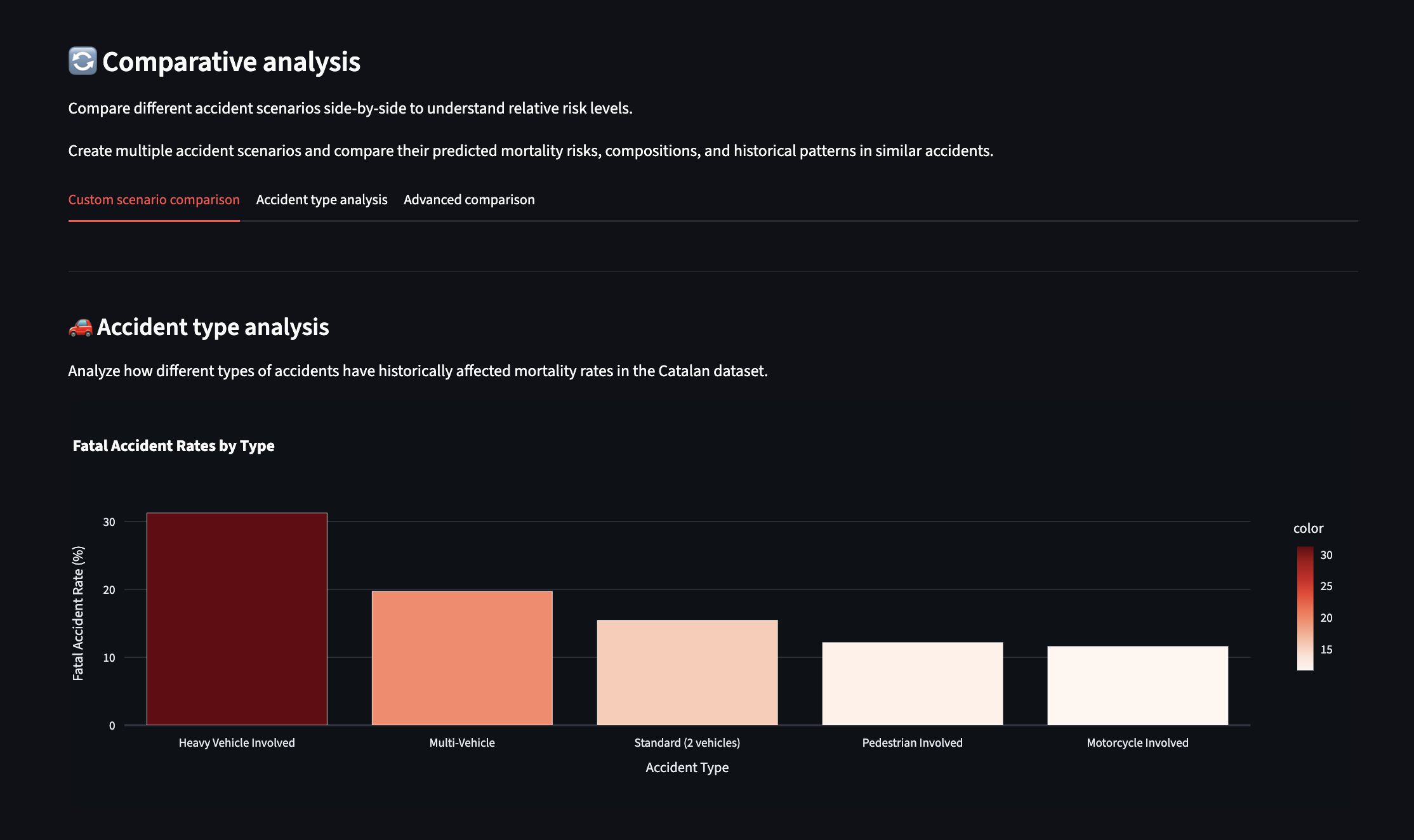
Task: Click the Fatal Accident Rates by Type title
Action: (173, 446)
